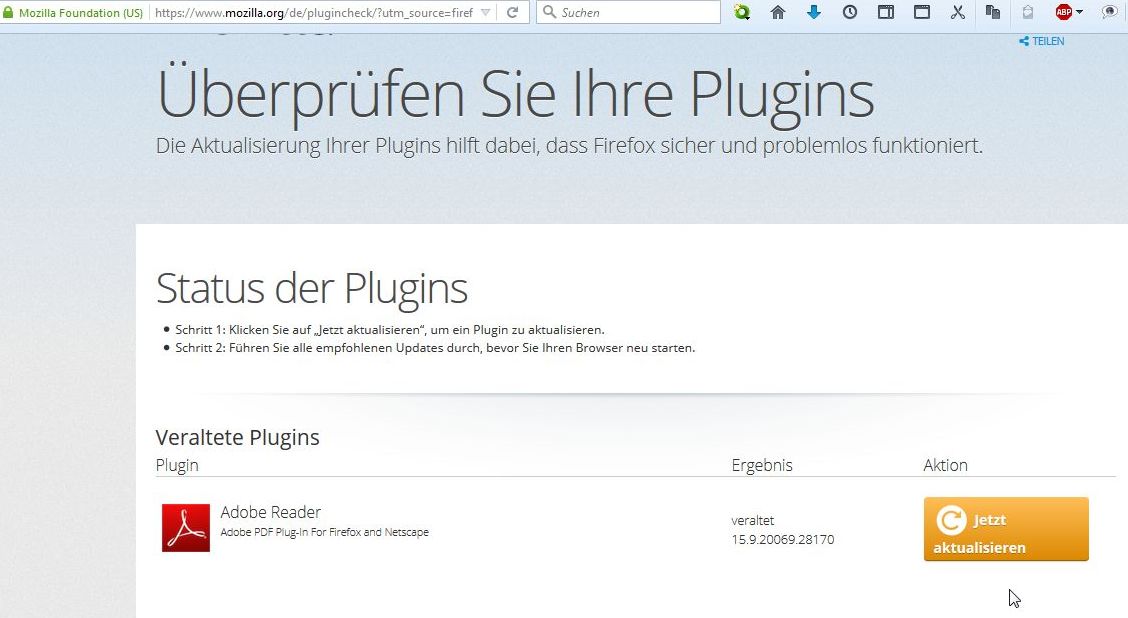Open the green add-on icon in the toolbar
This screenshot has width=1128, height=618.
742,12
